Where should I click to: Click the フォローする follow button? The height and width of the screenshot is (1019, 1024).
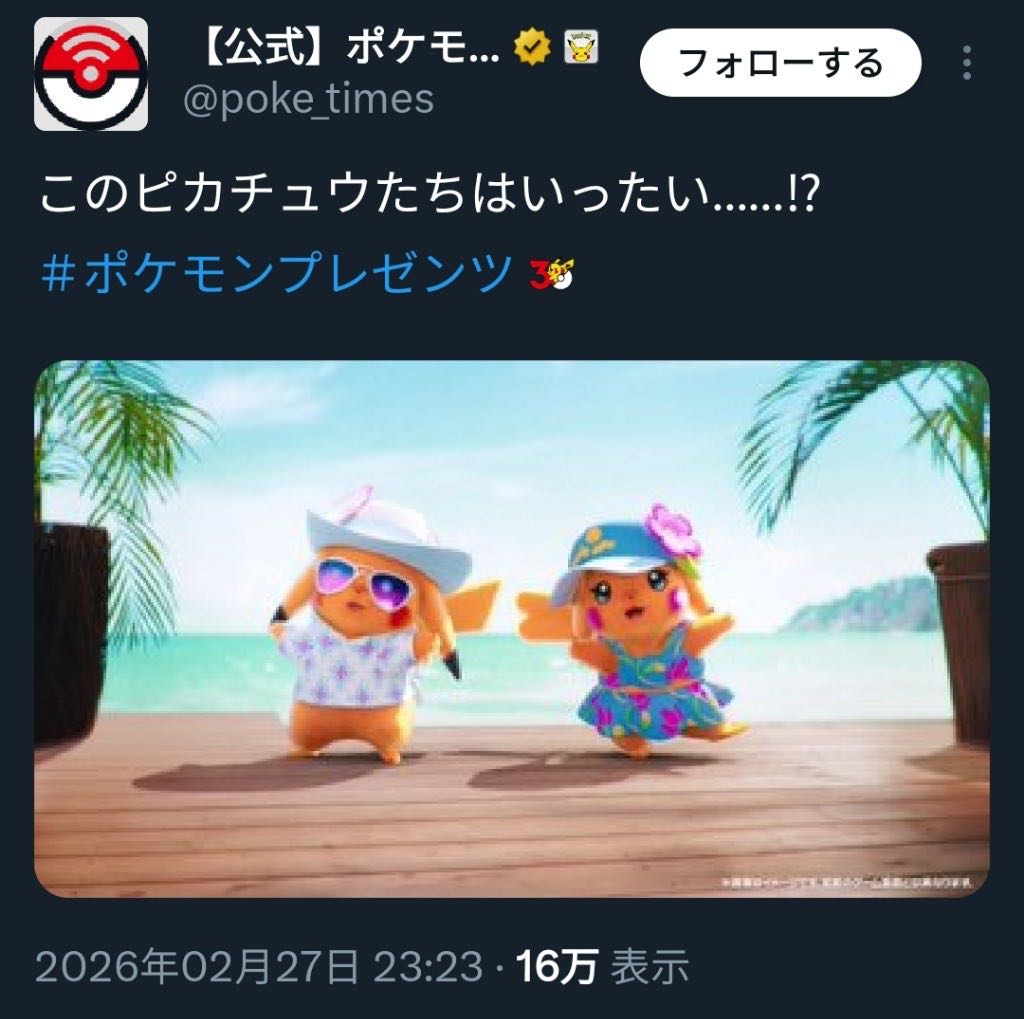pyautogui.click(x=780, y=63)
